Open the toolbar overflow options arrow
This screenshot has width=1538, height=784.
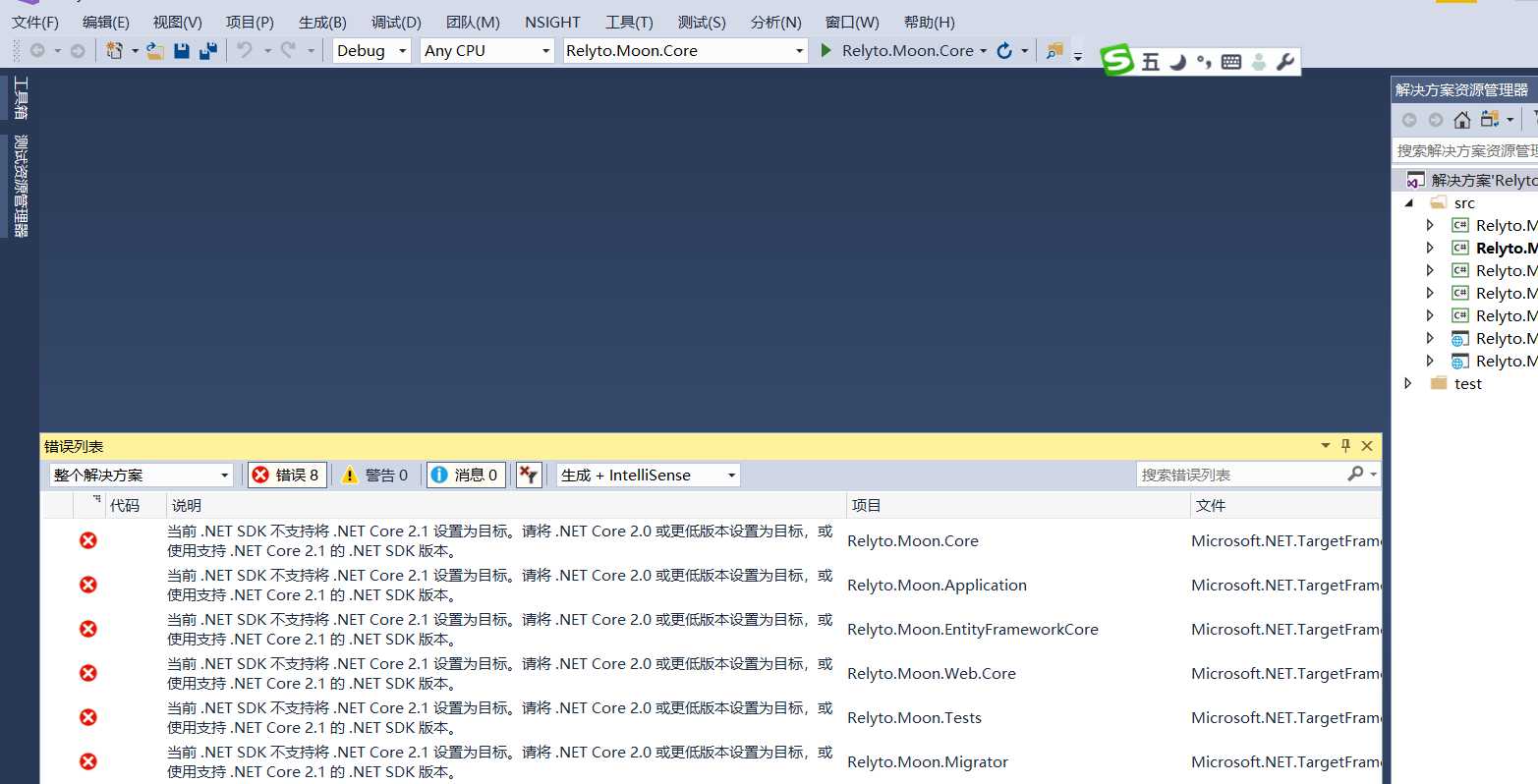[1078, 56]
